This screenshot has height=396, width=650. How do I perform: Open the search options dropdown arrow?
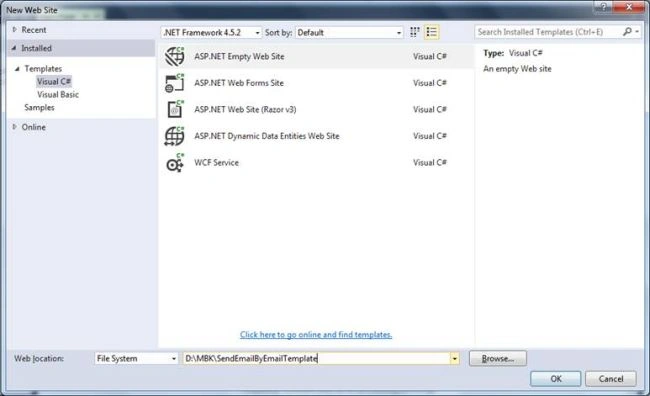pyautogui.click(x=637, y=32)
